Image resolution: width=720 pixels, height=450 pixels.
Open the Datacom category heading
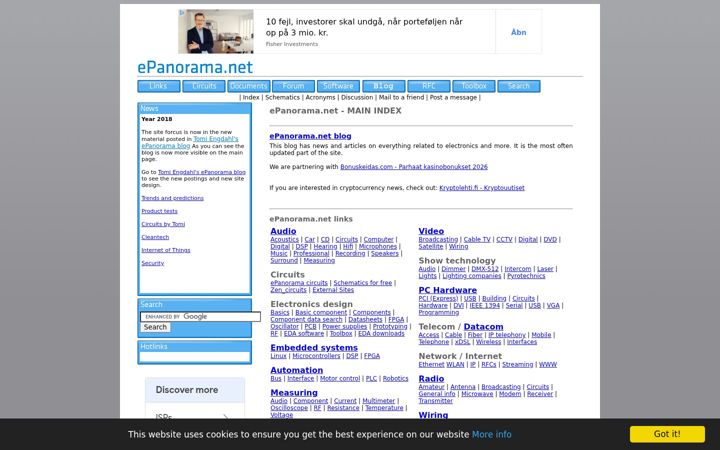click(483, 326)
